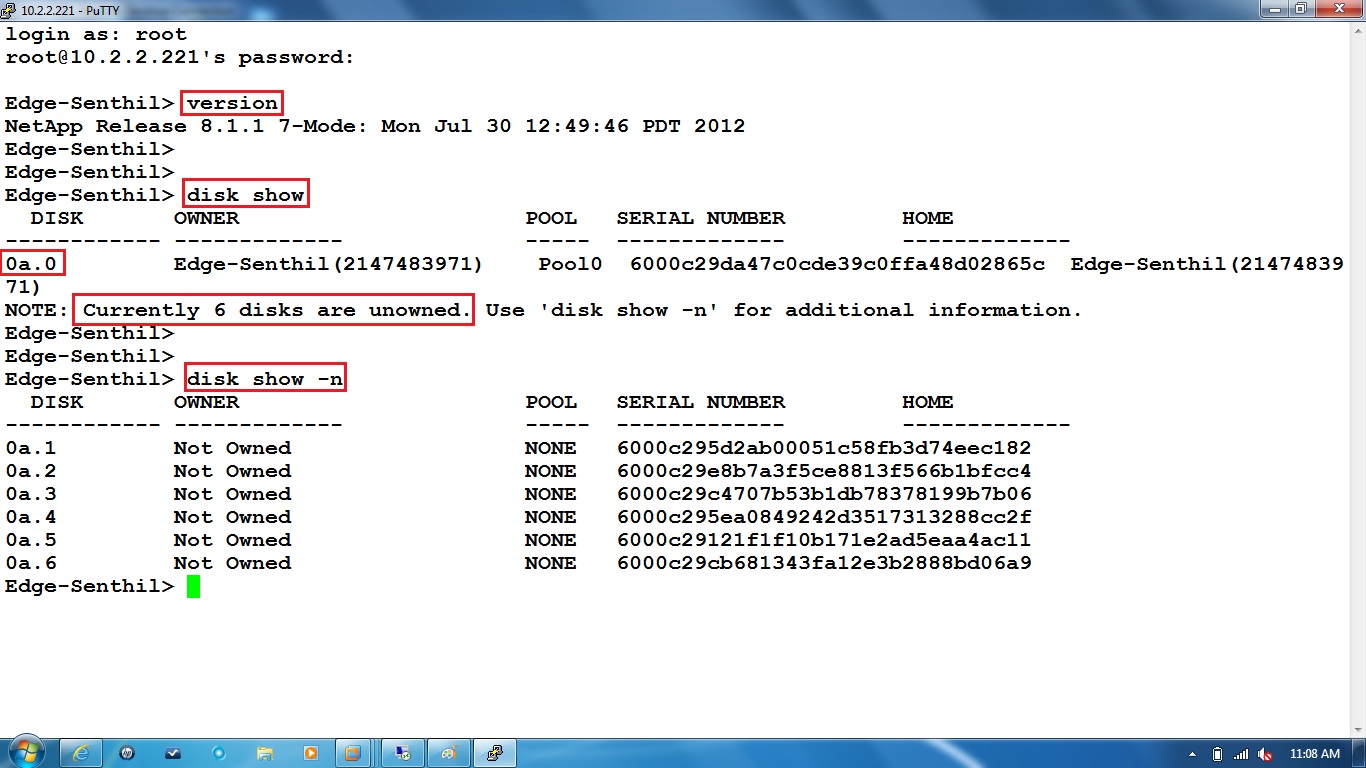Click disk name '0a.5'
The height and width of the screenshot is (768, 1366).
tap(31, 540)
